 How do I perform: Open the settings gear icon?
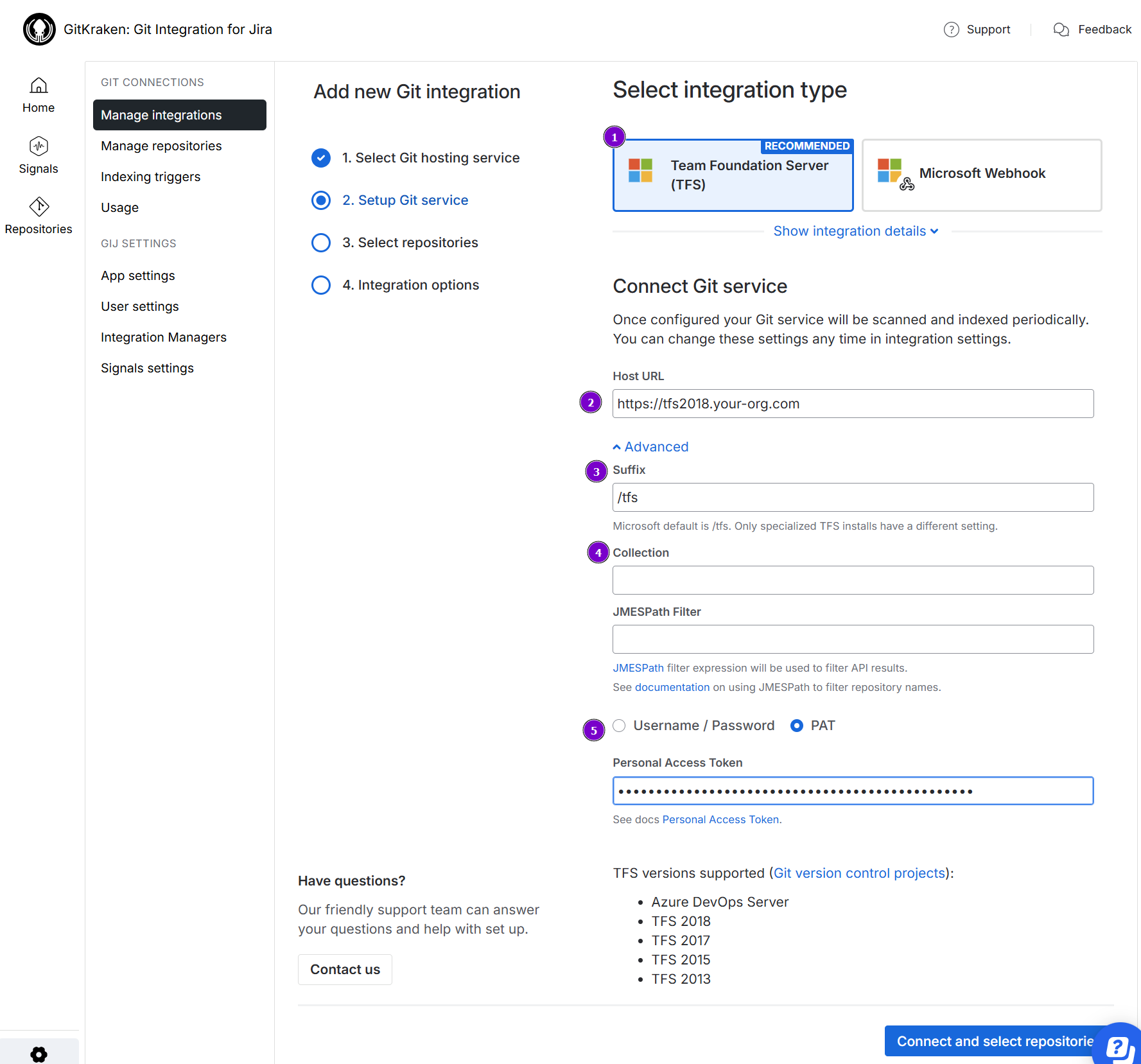(39, 1054)
